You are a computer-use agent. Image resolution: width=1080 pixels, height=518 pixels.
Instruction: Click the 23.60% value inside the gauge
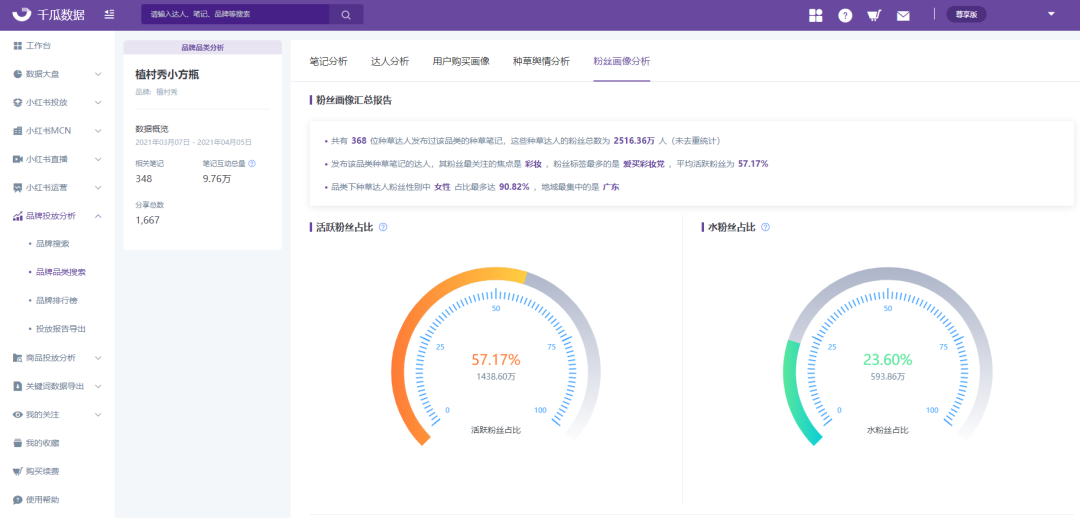pyautogui.click(x=888, y=360)
